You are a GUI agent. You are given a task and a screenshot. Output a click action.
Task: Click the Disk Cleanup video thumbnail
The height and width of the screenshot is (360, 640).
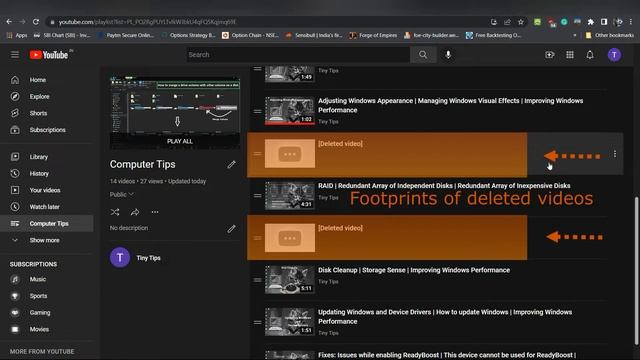(x=289, y=280)
